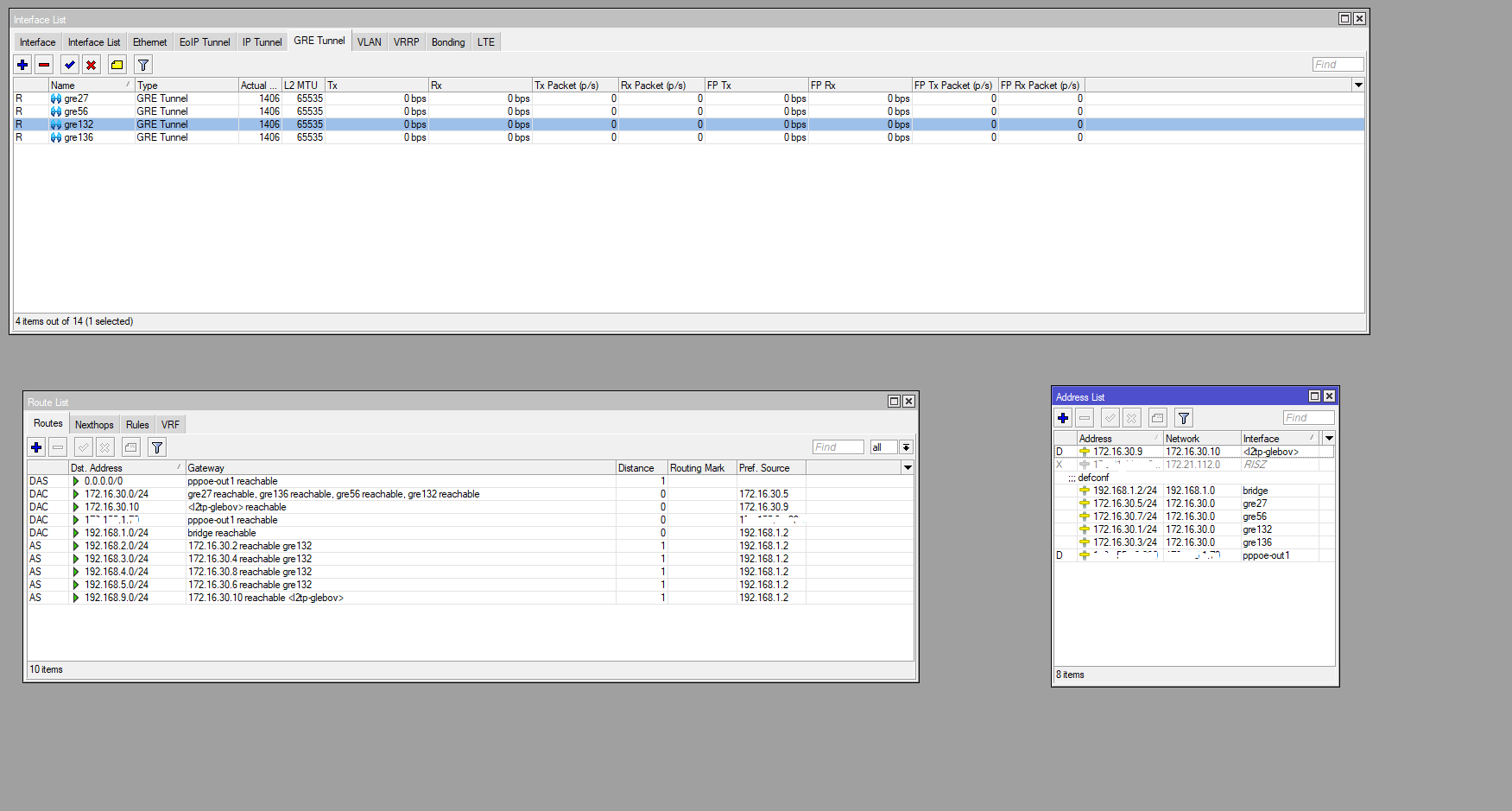Select address 172.16.30.3/24 on gre136
The height and width of the screenshot is (811, 1512).
point(1194,542)
